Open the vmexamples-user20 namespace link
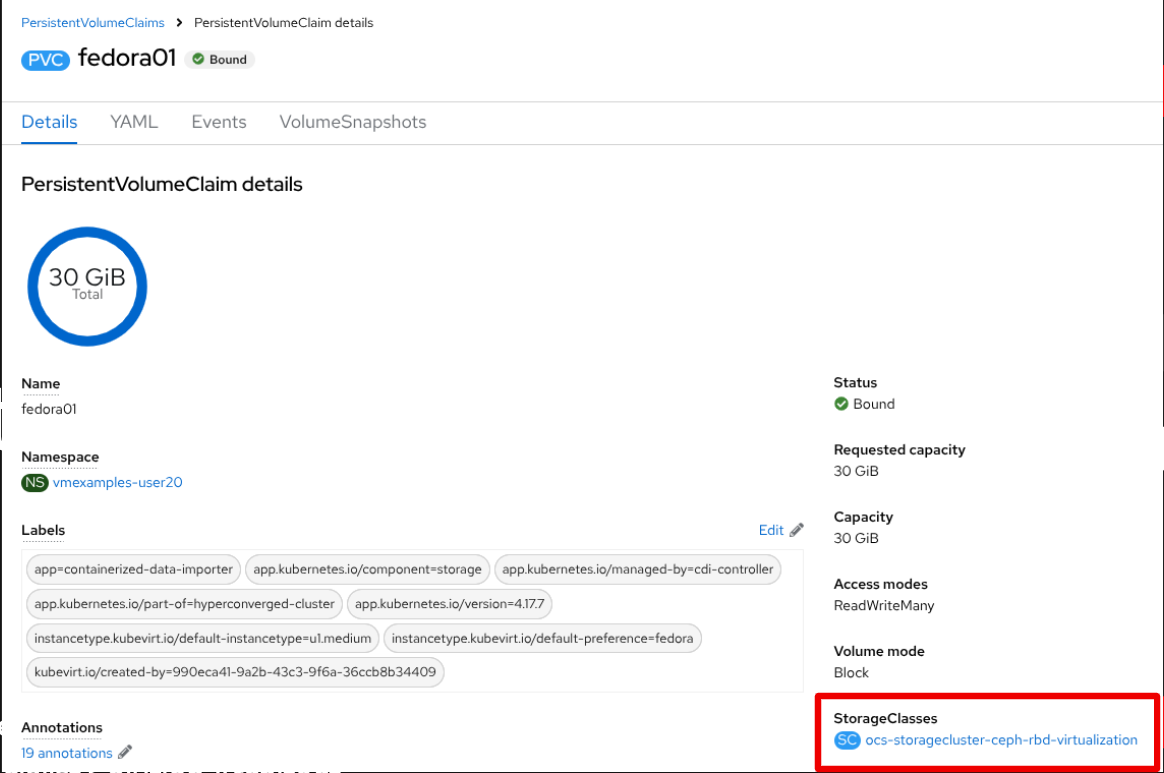The width and height of the screenshot is (1164, 773). pos(117,482)
